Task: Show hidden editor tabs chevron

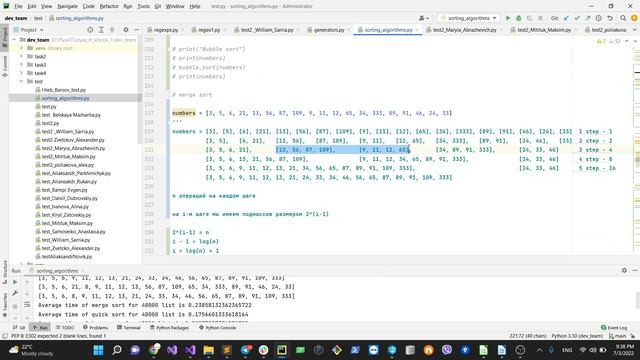Action: tap(635, 30)
